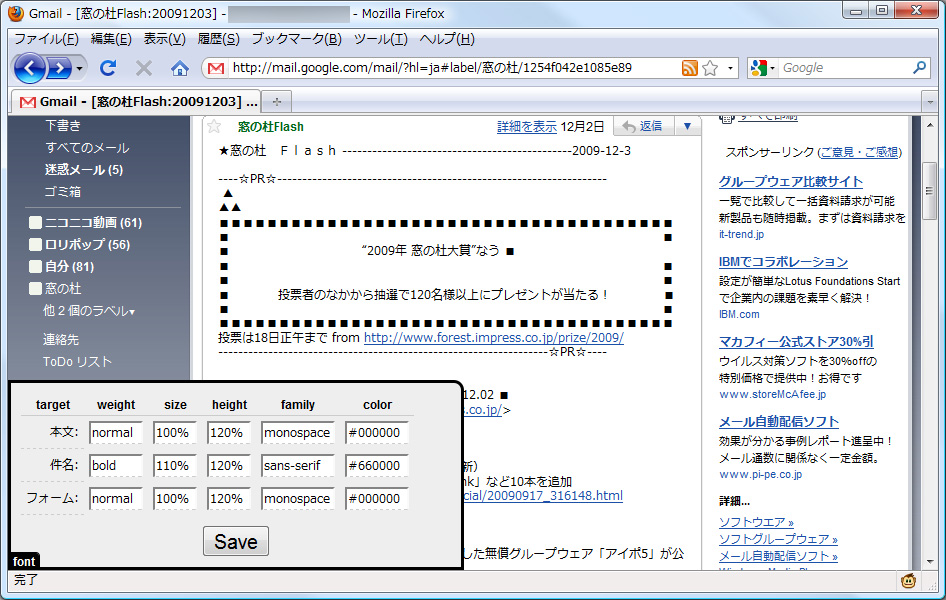Click the RSS feed icon in the address bar

click(690, 69)
